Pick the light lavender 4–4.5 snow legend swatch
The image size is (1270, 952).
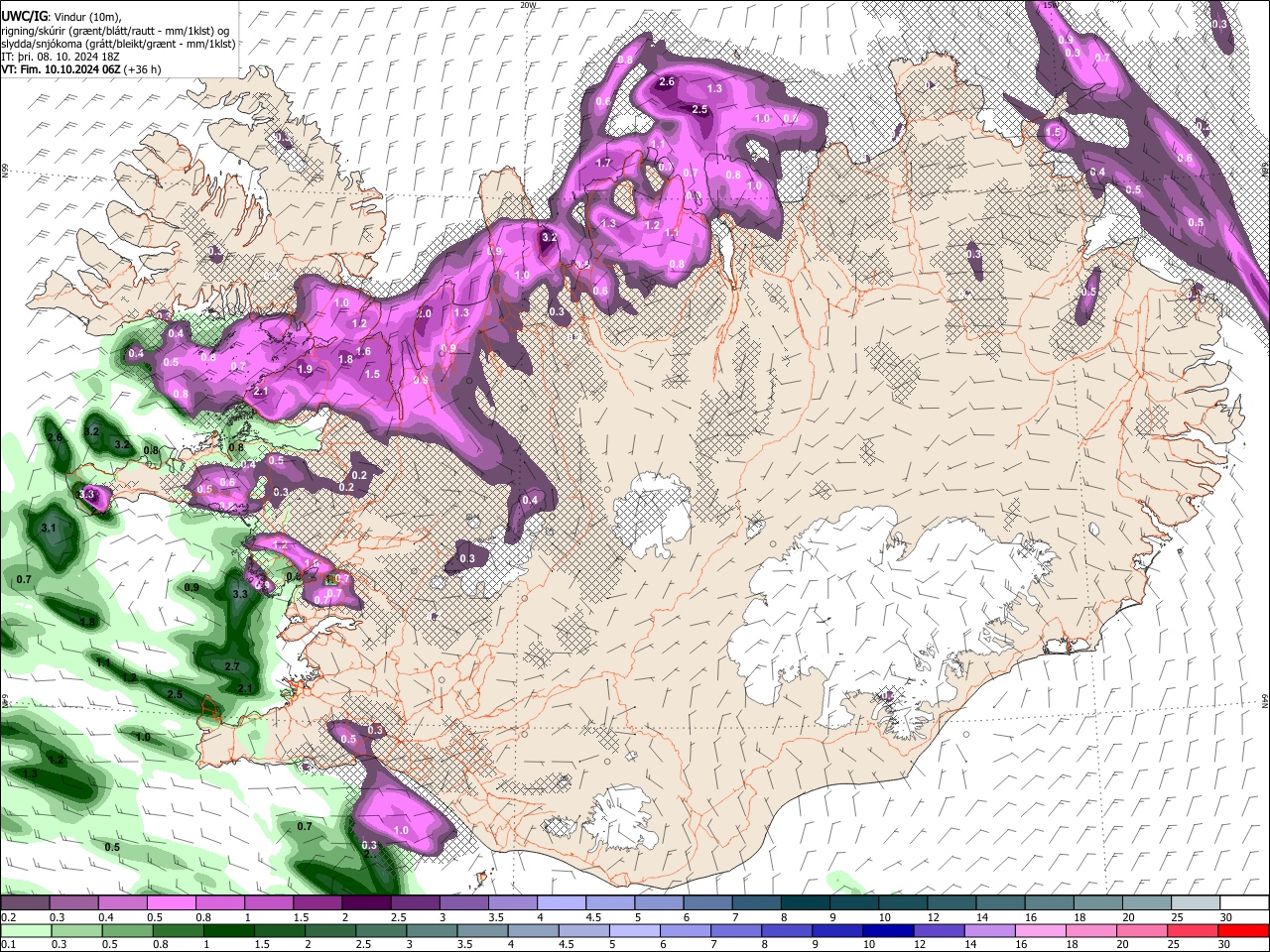point(562,903)
